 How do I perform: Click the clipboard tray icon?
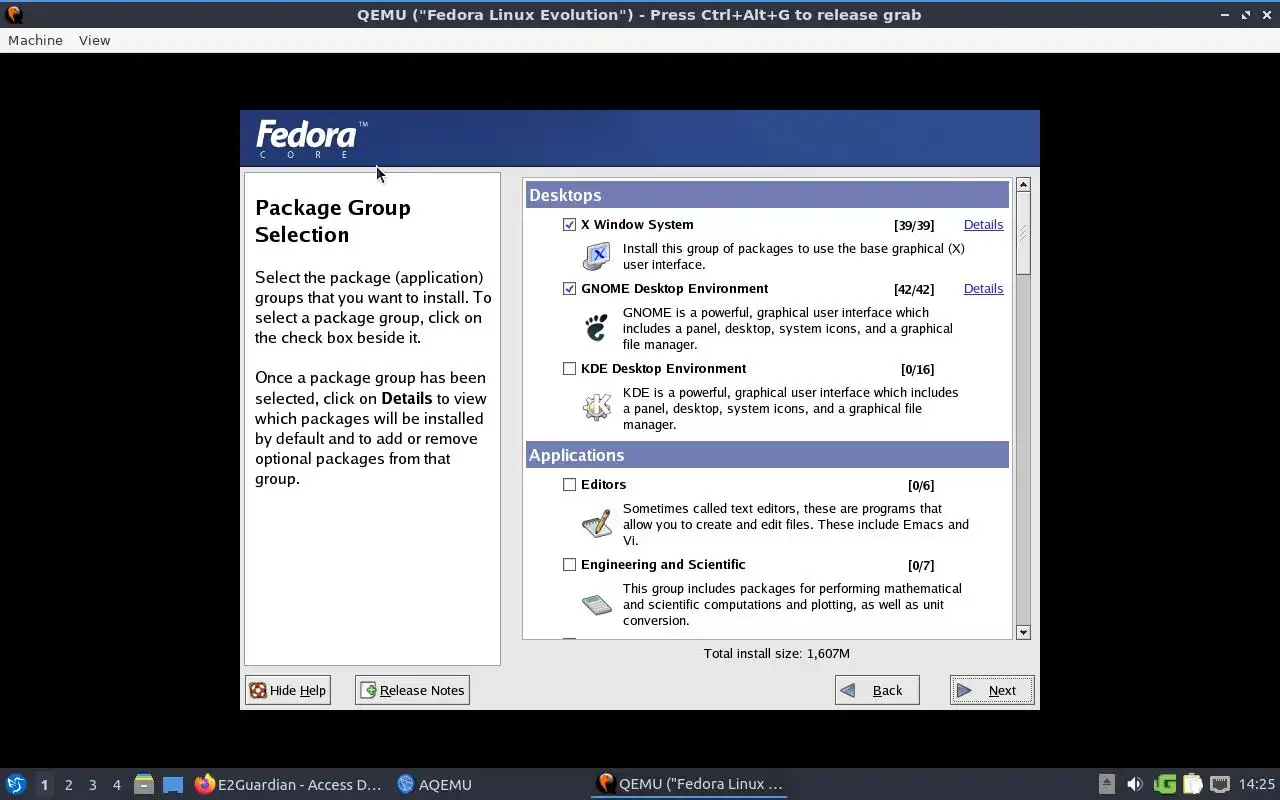(x=1192, y=784)
